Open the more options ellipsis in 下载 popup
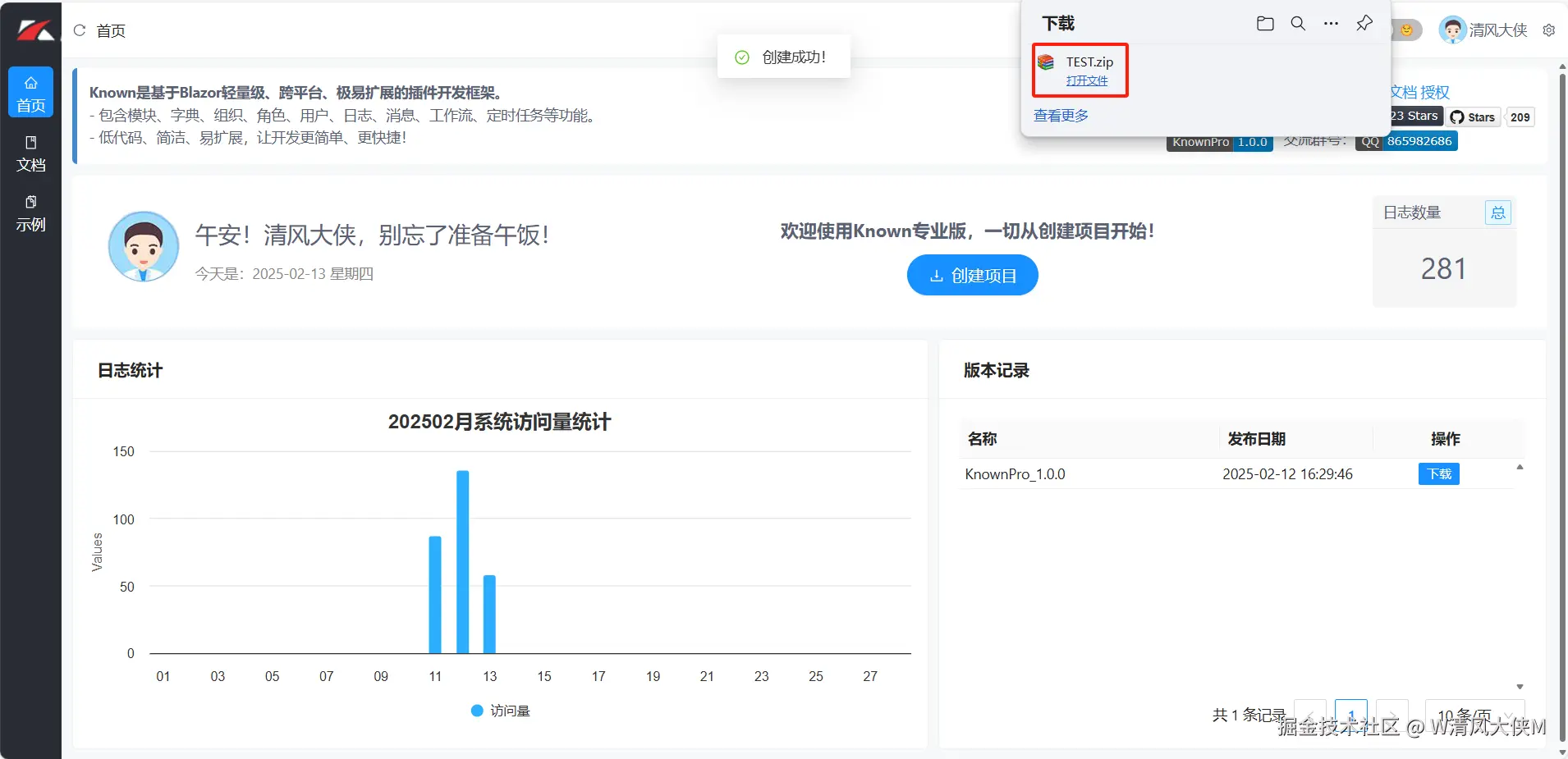 1331,23
